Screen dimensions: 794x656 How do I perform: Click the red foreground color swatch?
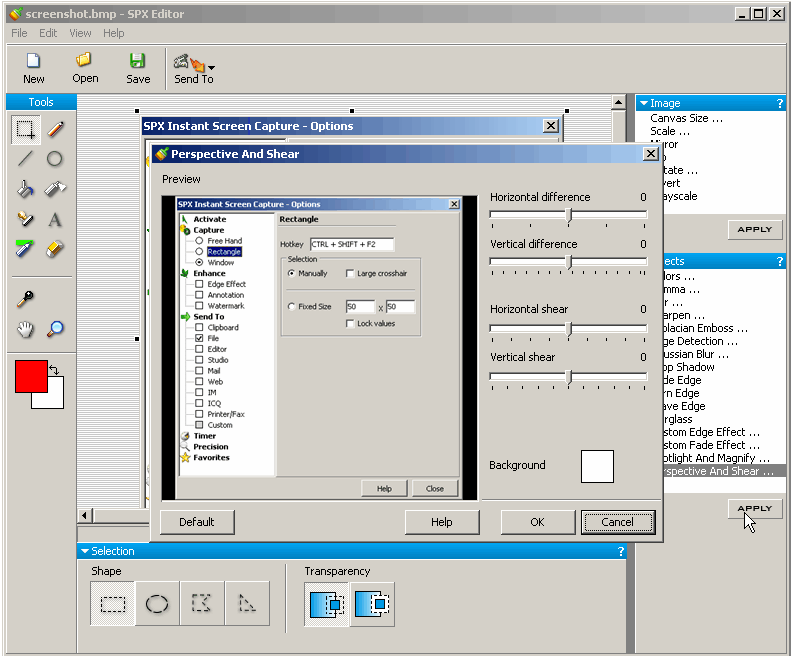pos(31,376)
